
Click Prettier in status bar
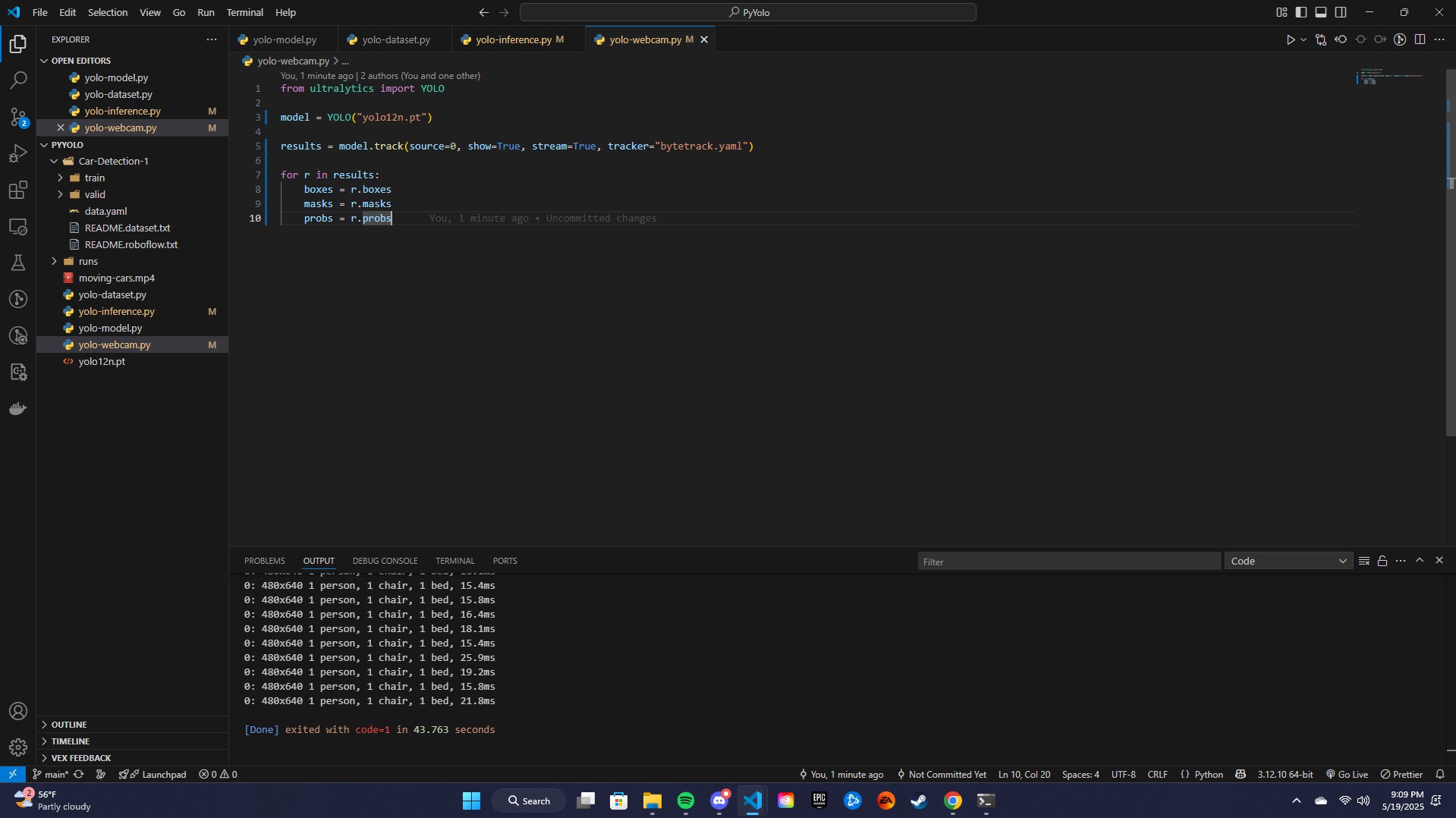1401,774
